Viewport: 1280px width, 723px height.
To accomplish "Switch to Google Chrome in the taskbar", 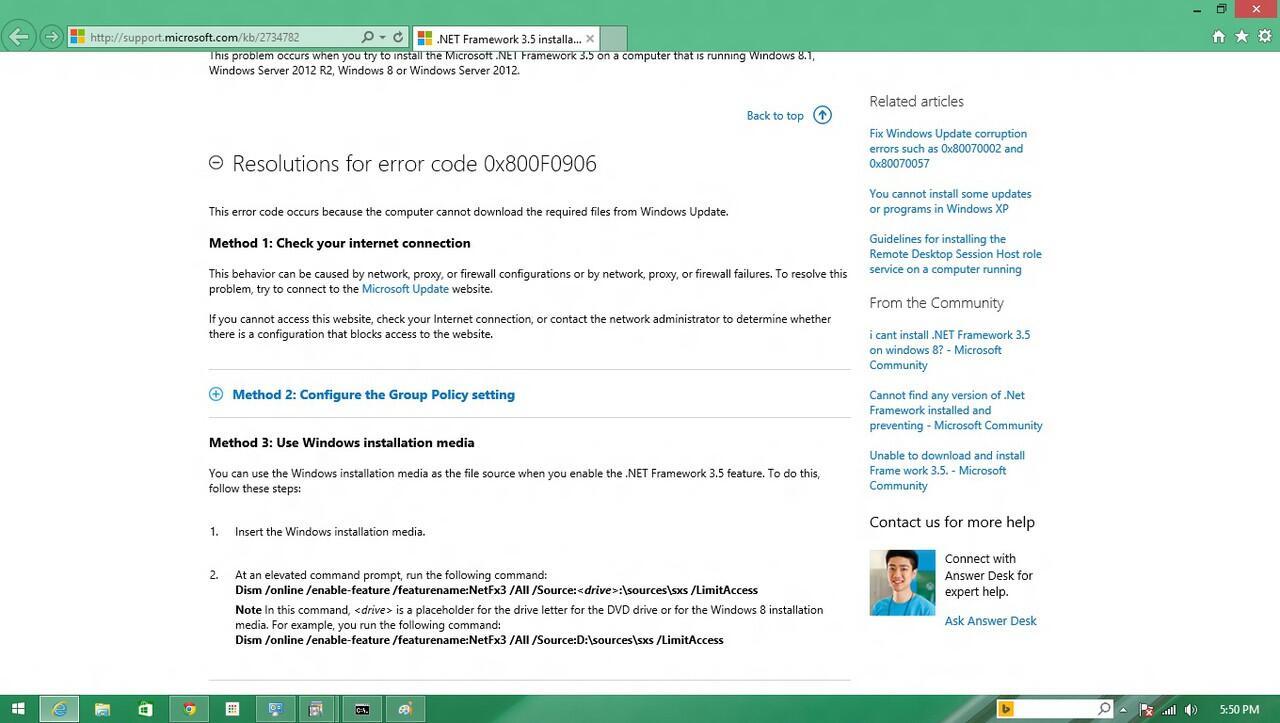I will pyautogui.click(x=189, y=709).
